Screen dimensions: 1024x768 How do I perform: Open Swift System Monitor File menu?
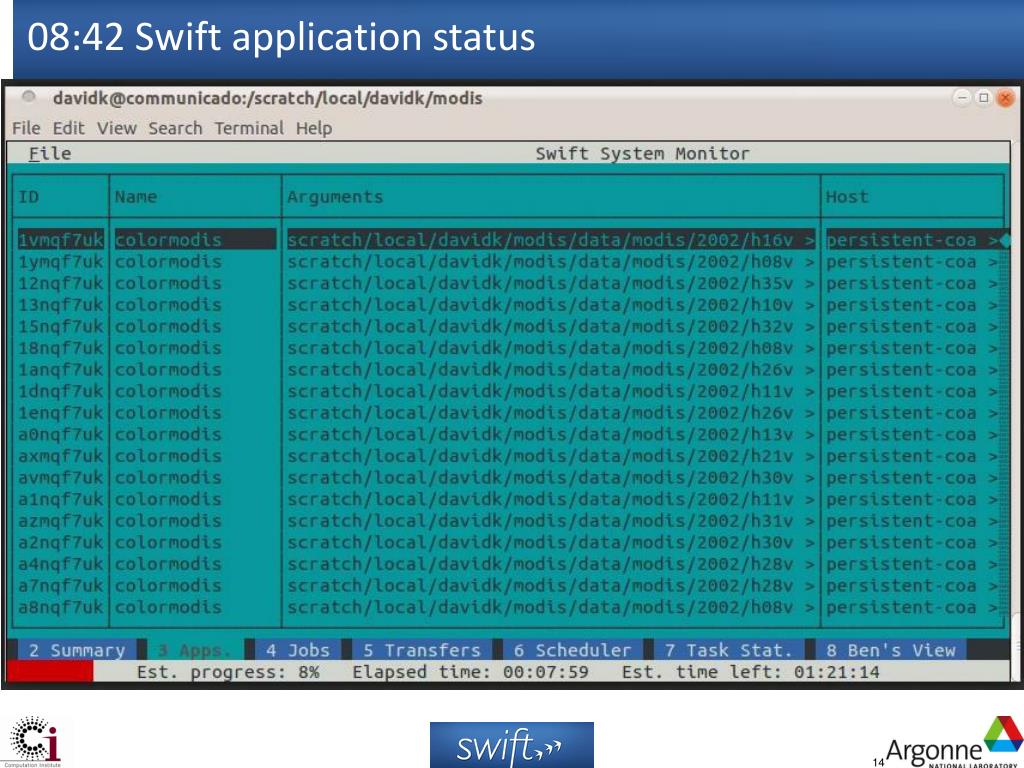(50, 153)
